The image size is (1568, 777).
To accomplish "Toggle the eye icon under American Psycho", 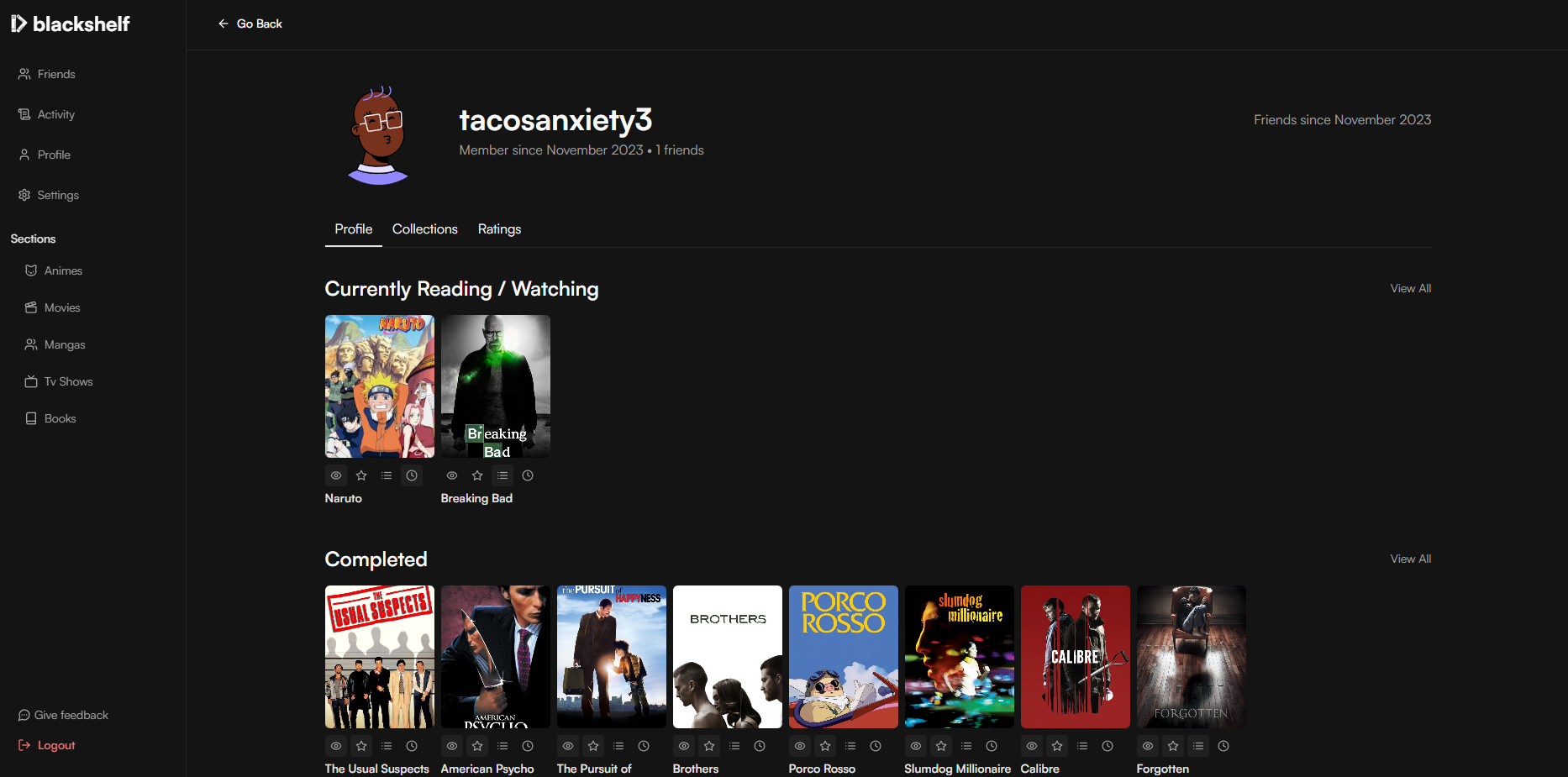I will coord(452,746).
